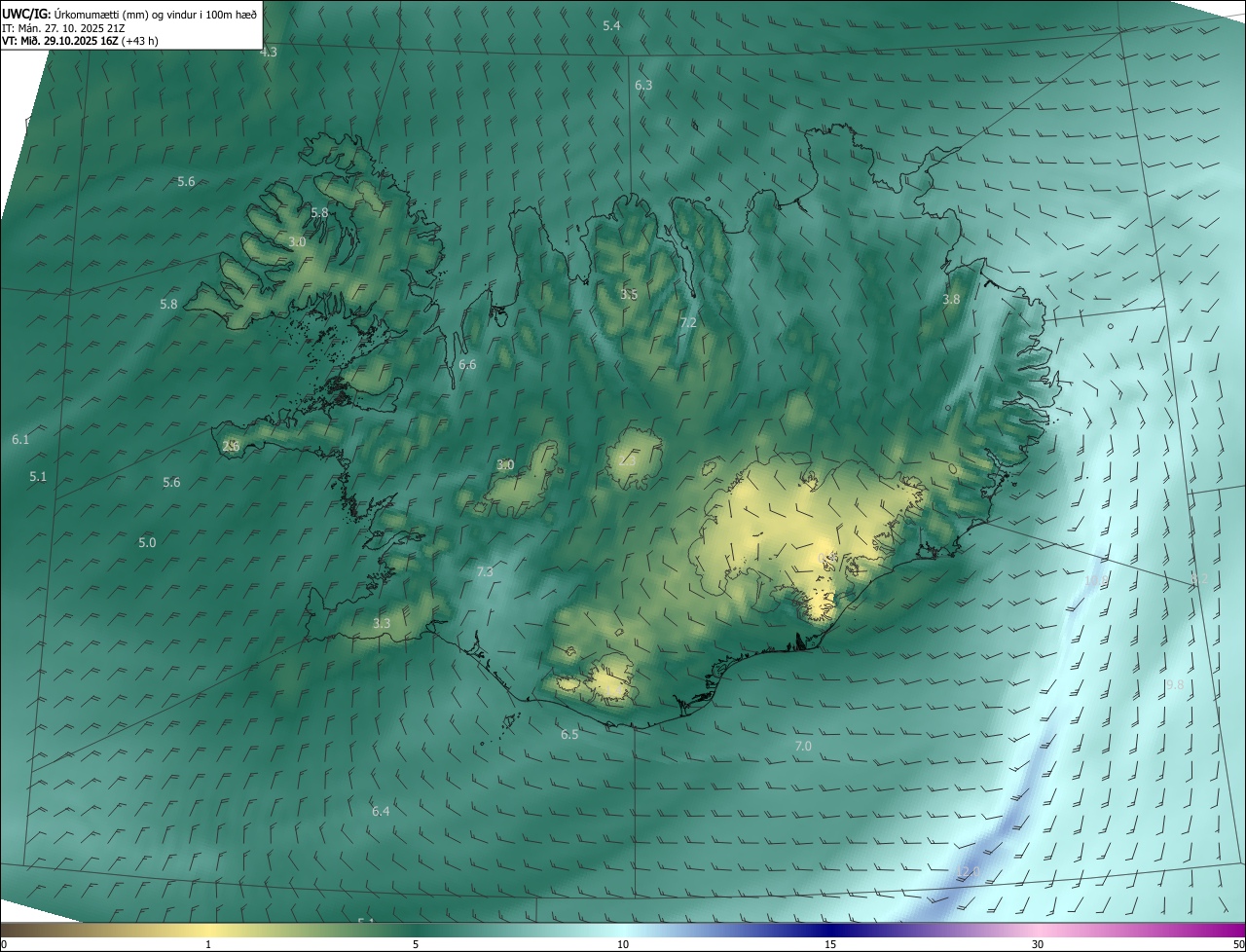Click the color scale tick labeled 1
The height and width of the screenshot is (952, 1246).
coord(208,944)
